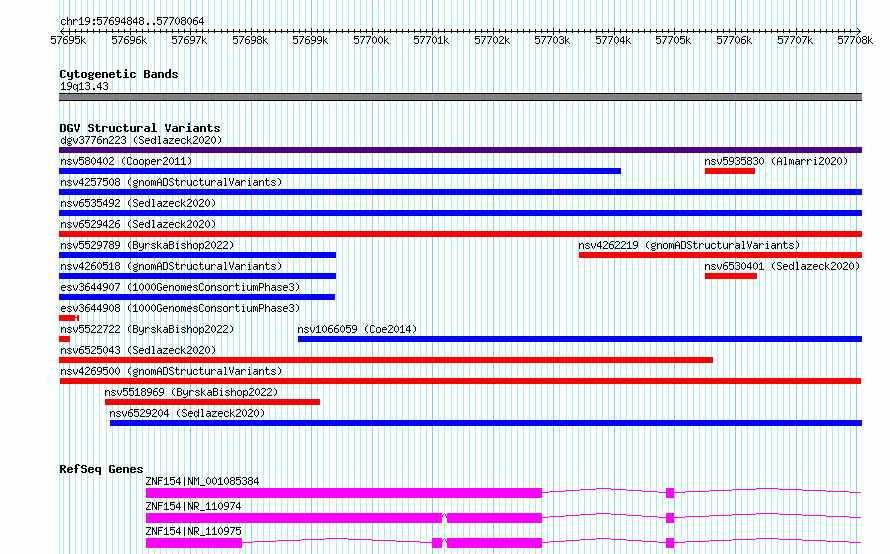Click the DGV Structural Variants track title
The image size is (890, 554).
[x=140, y=128]
